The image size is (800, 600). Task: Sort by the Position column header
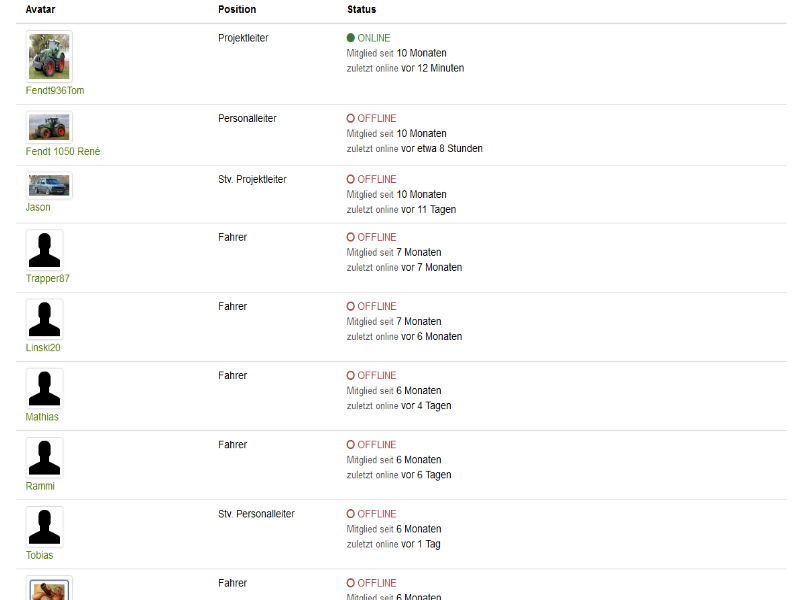click(x=237, y=9)
